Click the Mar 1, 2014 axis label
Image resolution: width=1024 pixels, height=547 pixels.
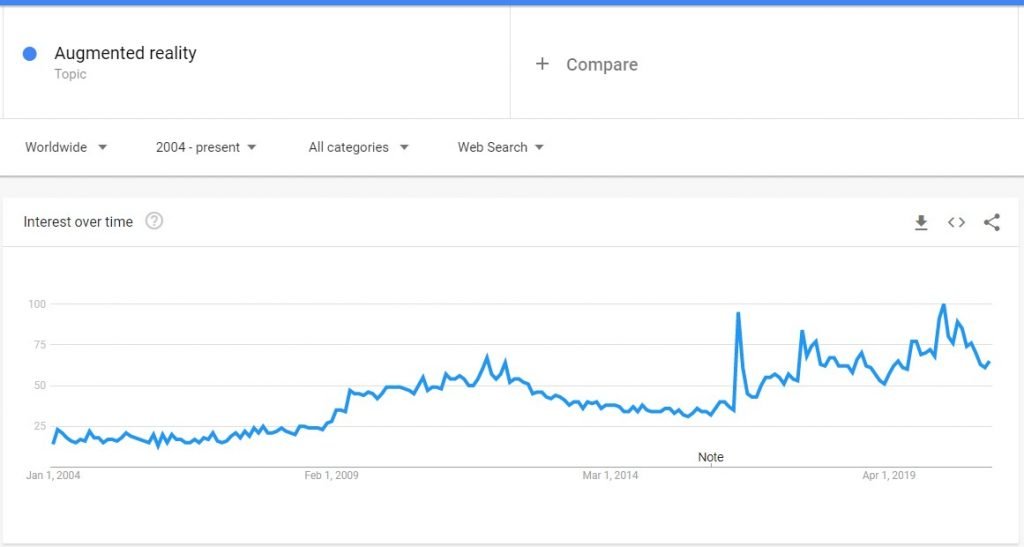click(610, 475)
